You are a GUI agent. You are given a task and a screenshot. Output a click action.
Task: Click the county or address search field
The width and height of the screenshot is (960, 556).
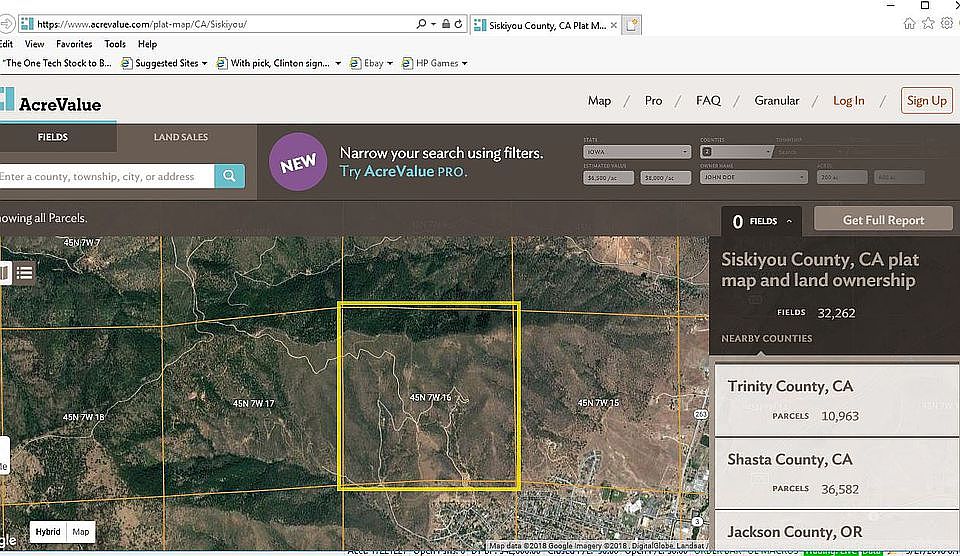(105, 177)
